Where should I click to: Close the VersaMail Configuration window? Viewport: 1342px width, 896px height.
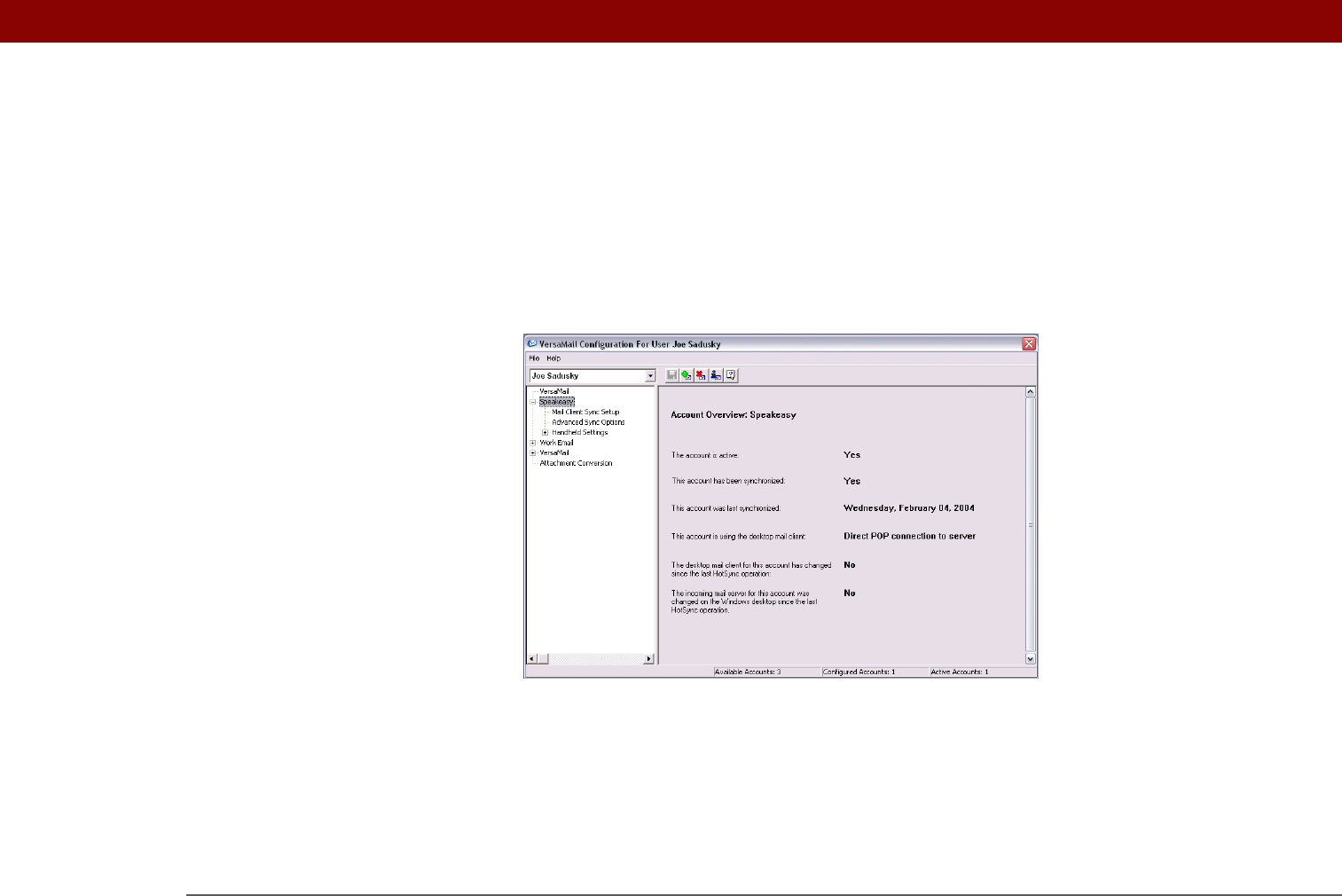click(x=1029, y=343)
